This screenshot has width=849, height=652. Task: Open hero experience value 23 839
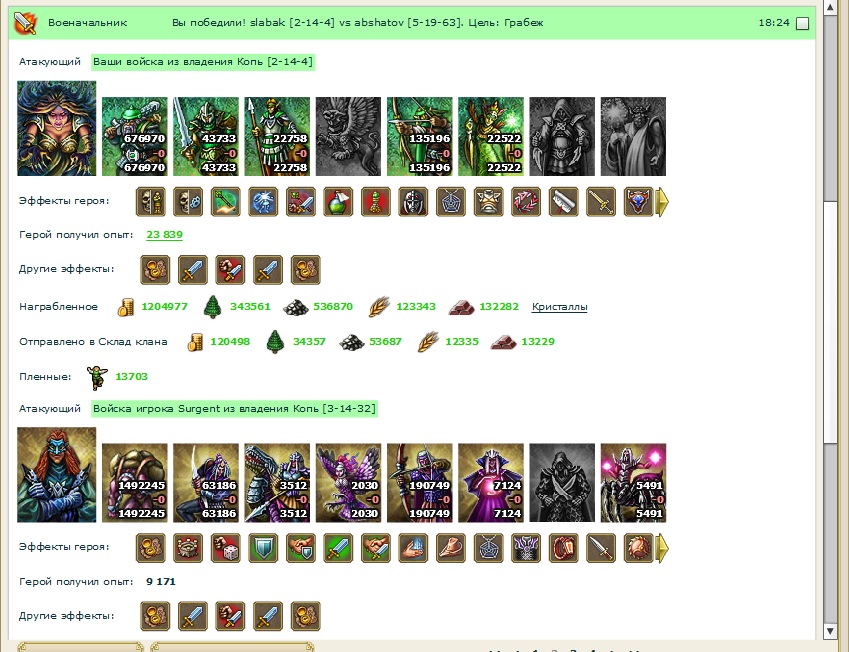[x=165, y=234]
